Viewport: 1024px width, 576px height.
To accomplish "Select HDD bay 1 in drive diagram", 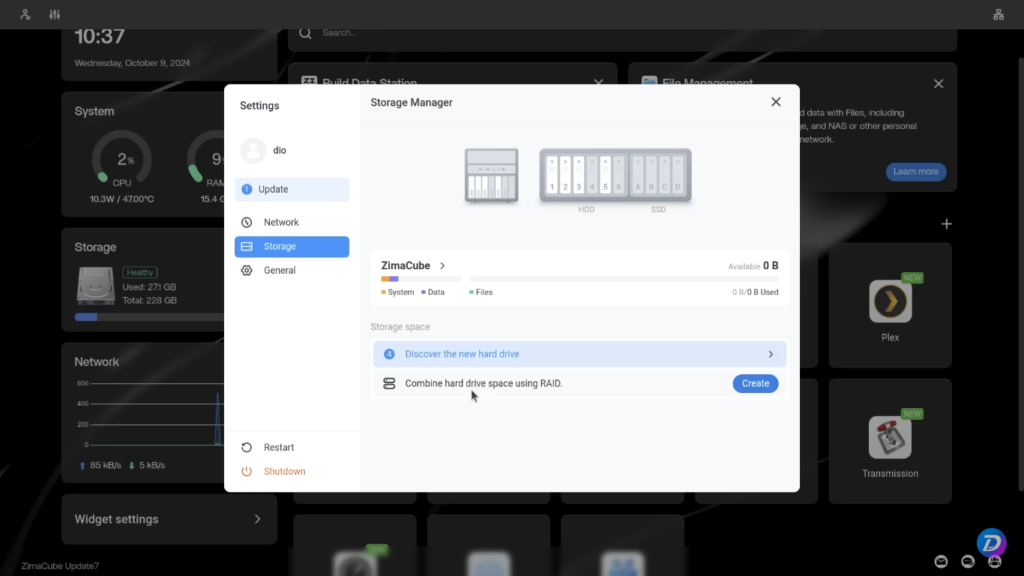I will (x=552, y=176).
